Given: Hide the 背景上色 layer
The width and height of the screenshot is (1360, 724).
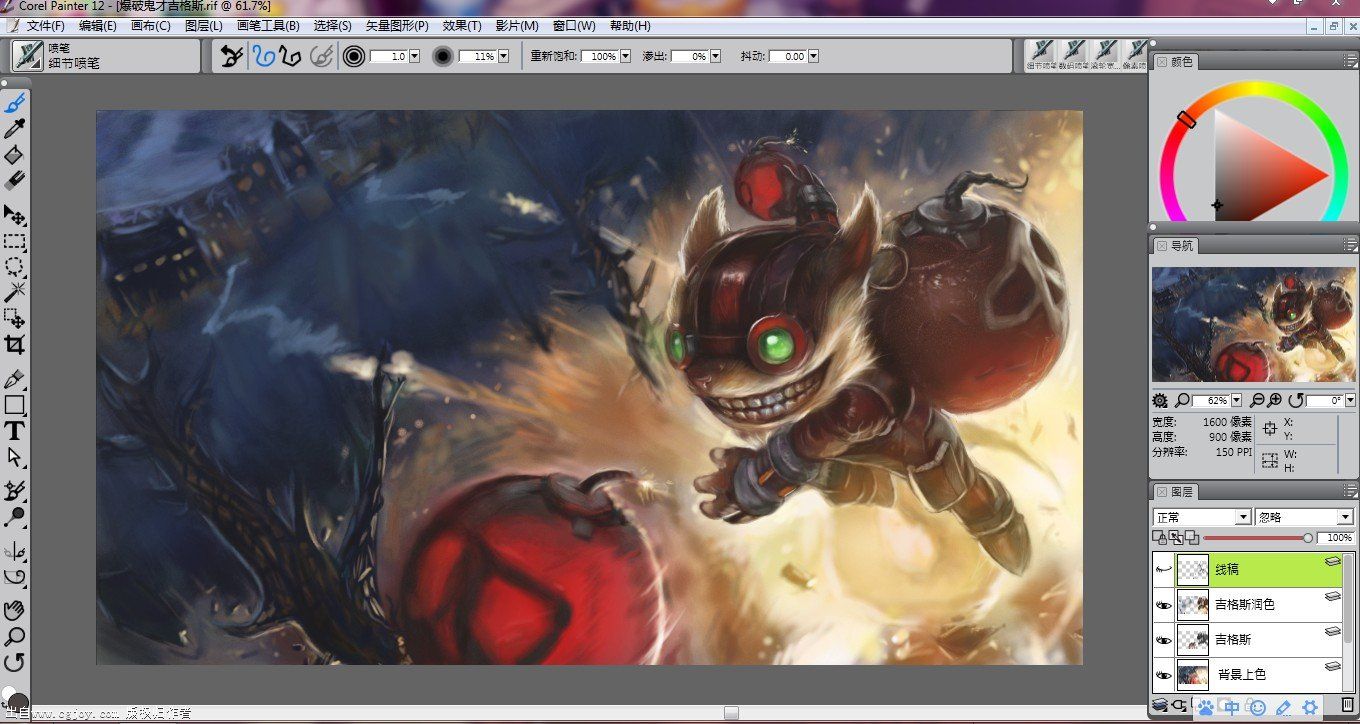Looking at the screenshot, I should click(x=1163, y=675).
